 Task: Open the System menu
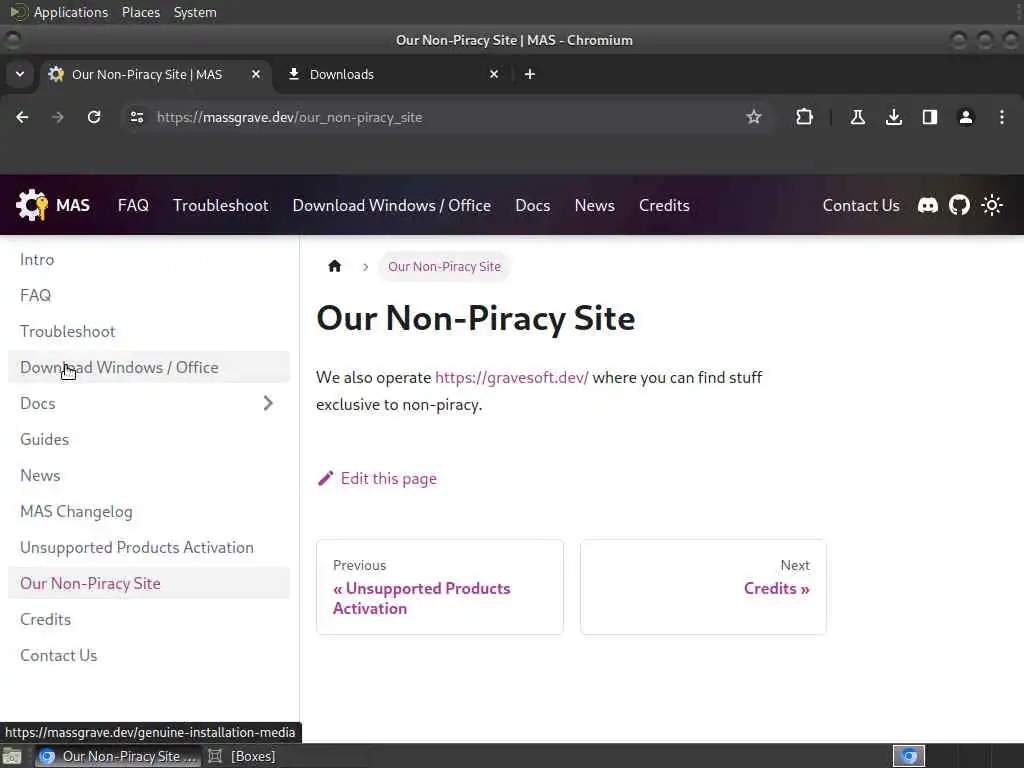[195, 12]
